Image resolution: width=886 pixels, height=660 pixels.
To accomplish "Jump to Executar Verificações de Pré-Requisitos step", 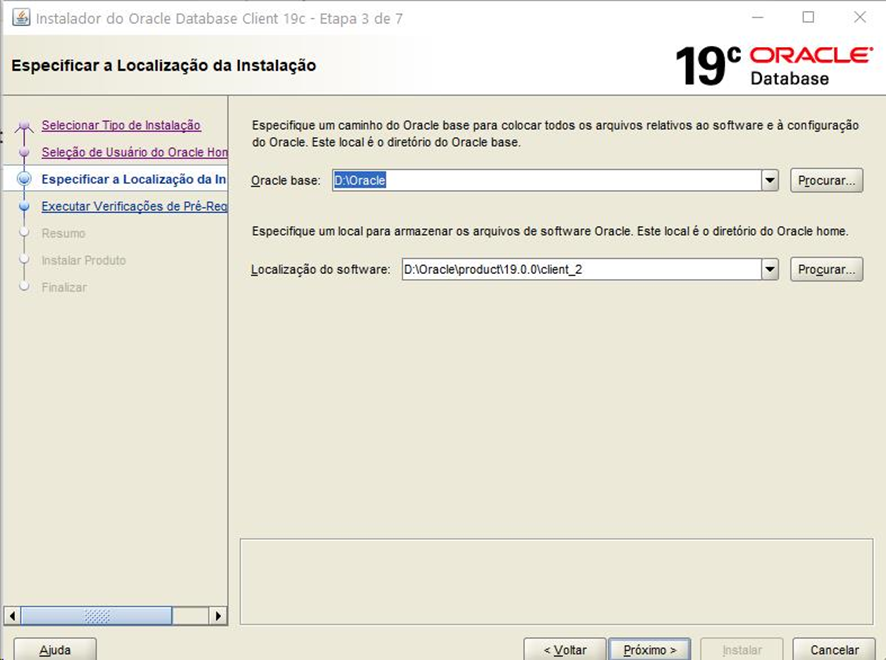I will 134,206.
